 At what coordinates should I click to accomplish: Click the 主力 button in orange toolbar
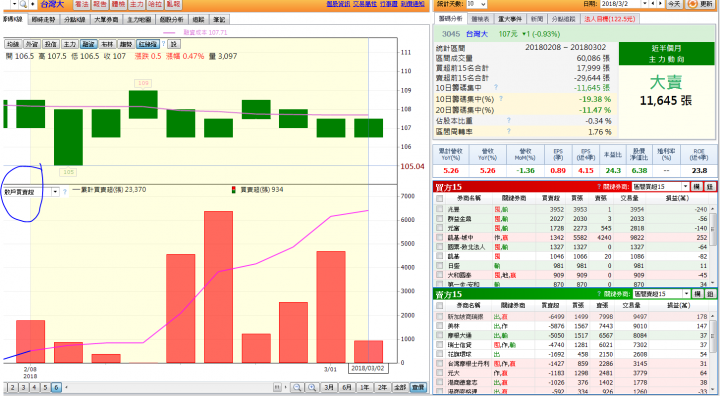pyautogui.click(x=137, y=5)
